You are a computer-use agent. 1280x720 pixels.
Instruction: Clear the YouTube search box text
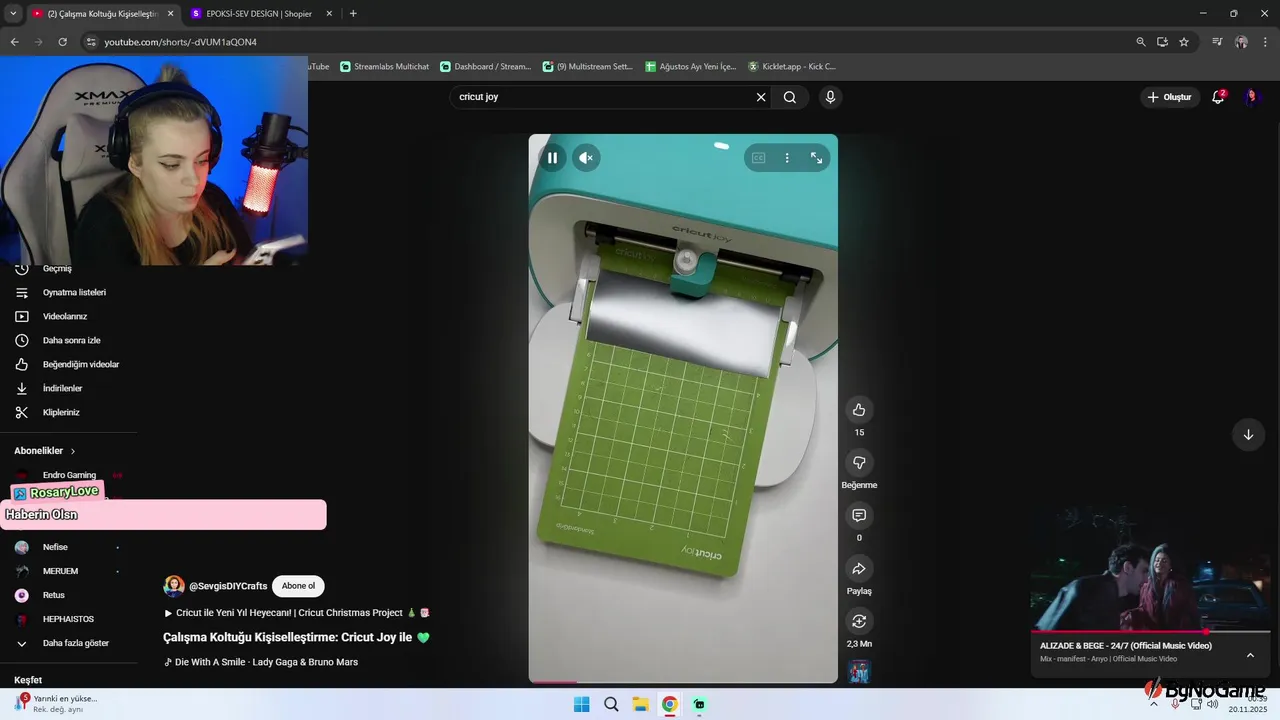click(761, 97)
